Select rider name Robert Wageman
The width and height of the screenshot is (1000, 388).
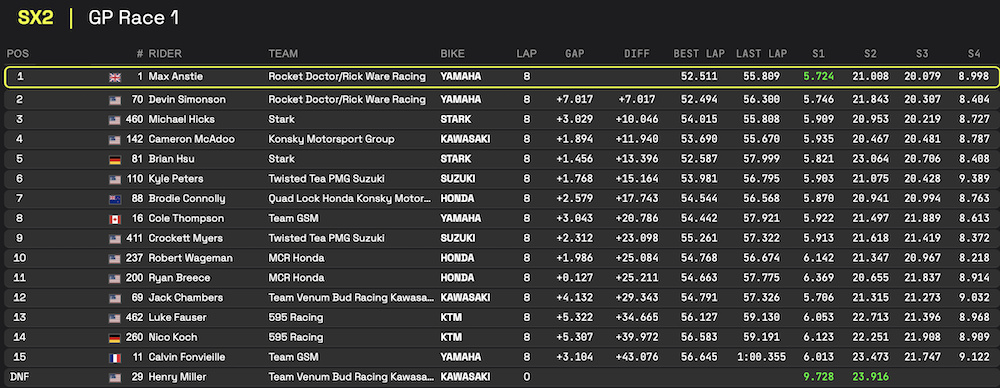point(191,258)
